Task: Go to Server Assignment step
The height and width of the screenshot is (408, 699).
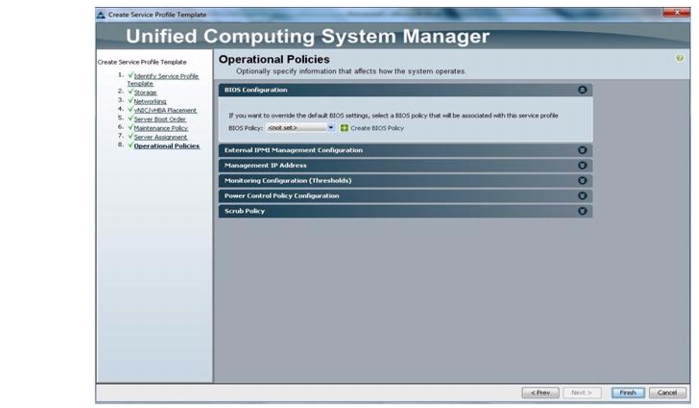Action: (160, 137)
